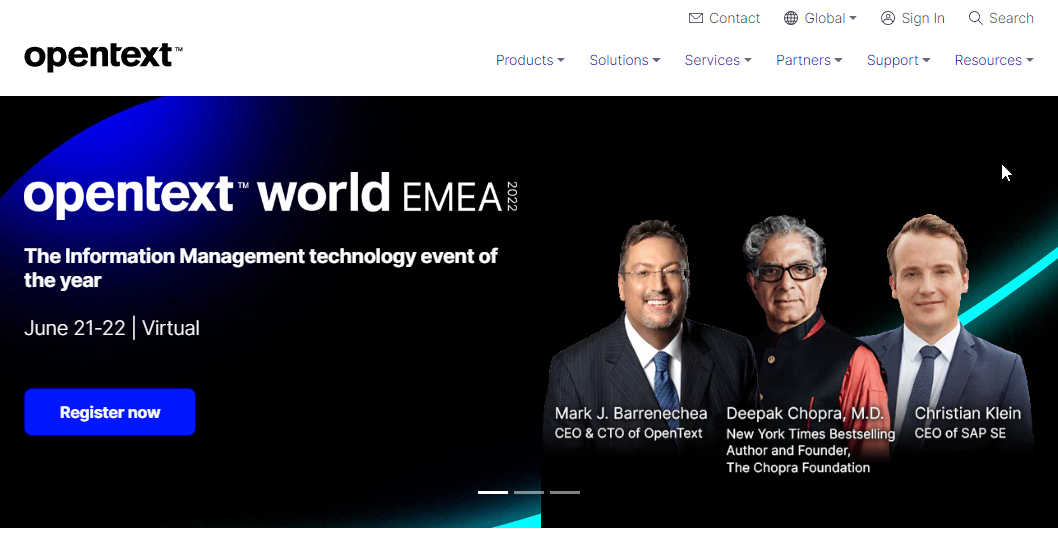Click the name 'Christian Klein'
1058x543 pixels.
point(968,413)
